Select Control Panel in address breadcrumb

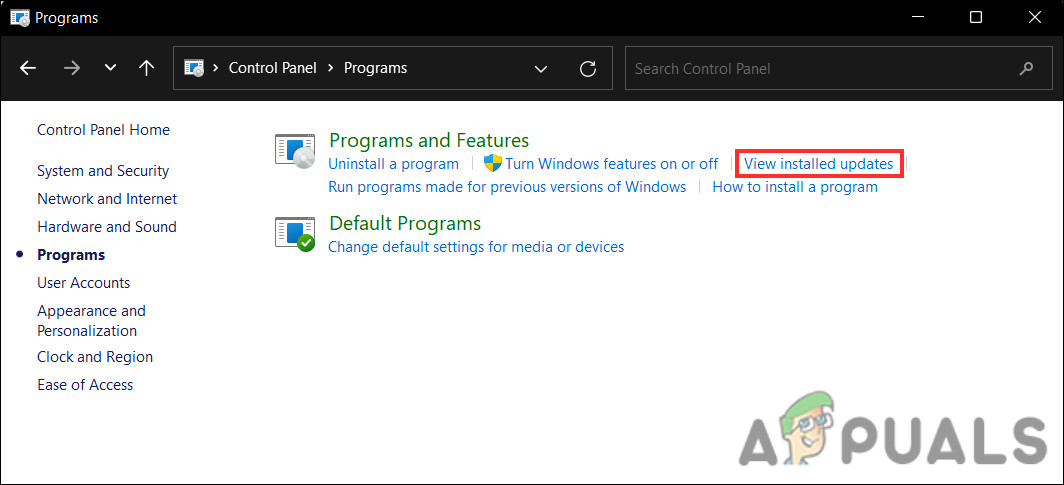tap(272, 68)
